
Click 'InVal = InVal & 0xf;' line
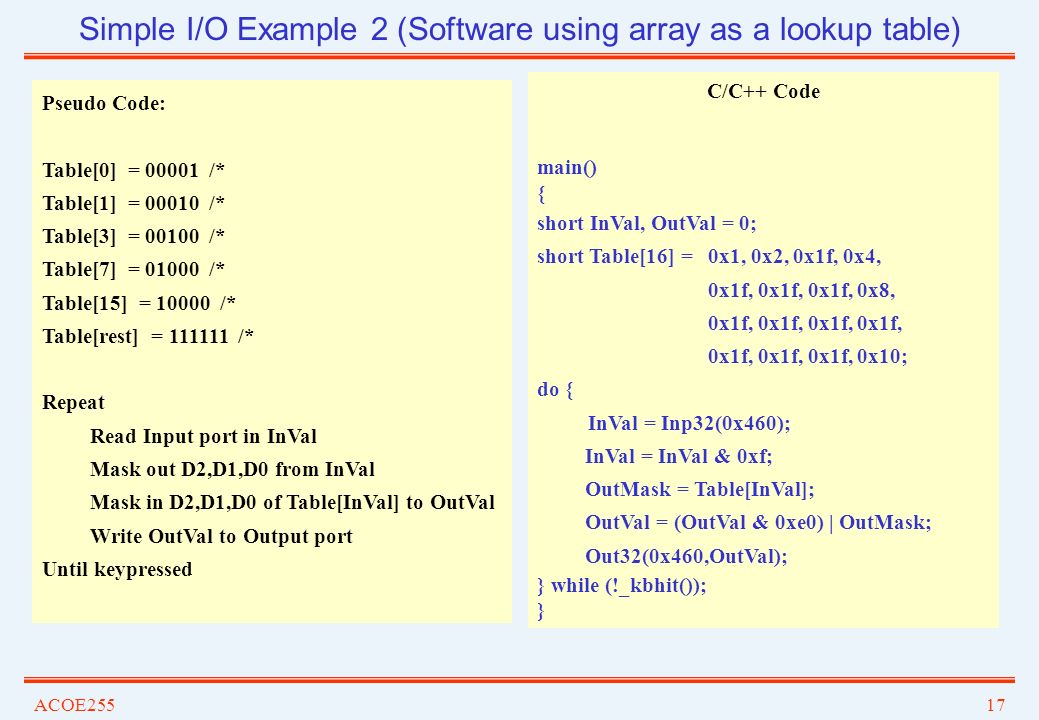pos(679,456)
